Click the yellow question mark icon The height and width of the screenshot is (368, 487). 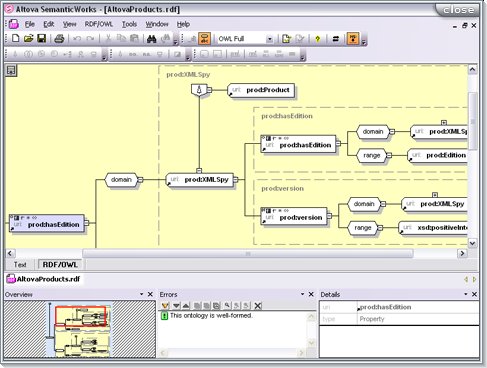tap(317, 39)
